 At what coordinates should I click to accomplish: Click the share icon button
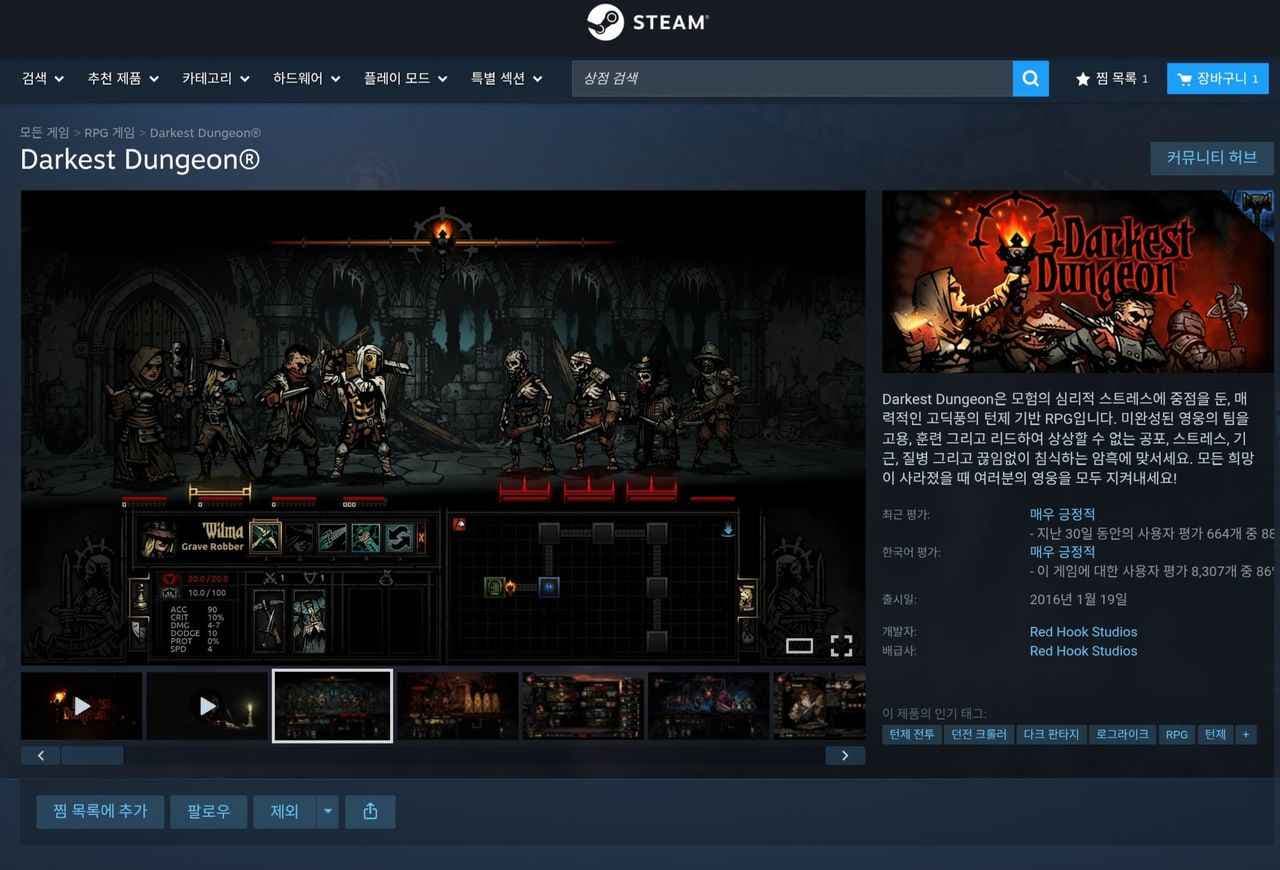tap(370, 812)
